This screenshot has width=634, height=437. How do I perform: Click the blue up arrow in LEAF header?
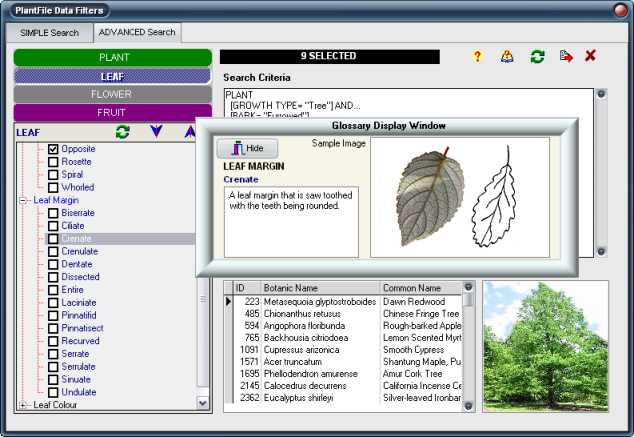189,132
